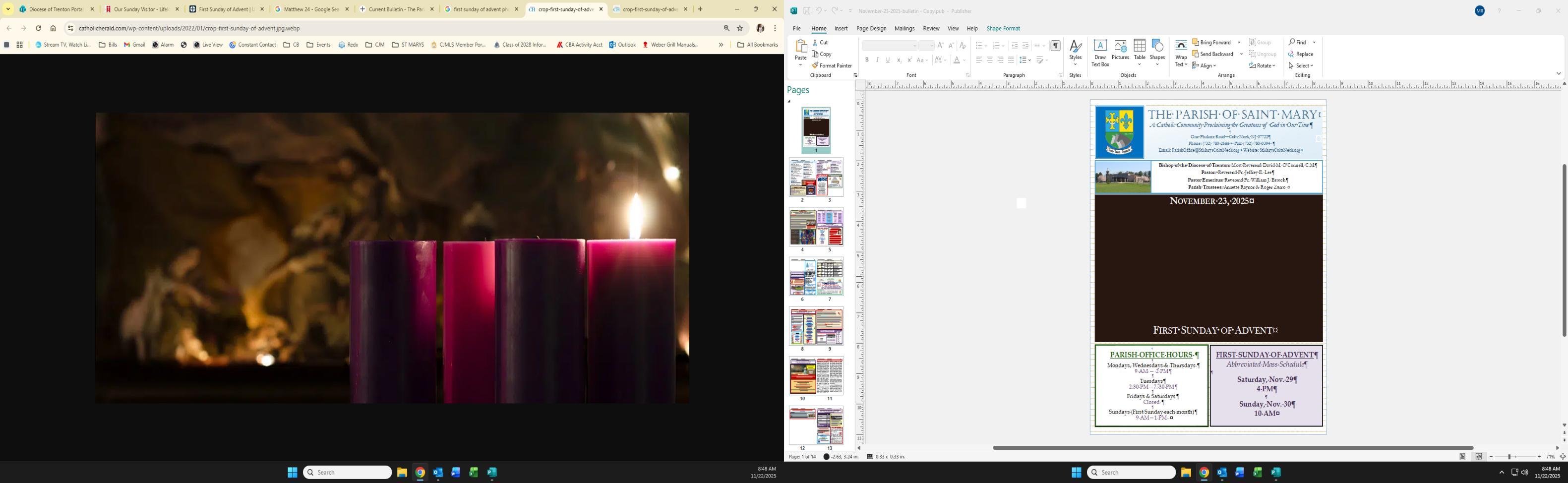1568x483 pixels.
Task: Toggle Justify paragraph alignment
Action: coord(1011,60)
